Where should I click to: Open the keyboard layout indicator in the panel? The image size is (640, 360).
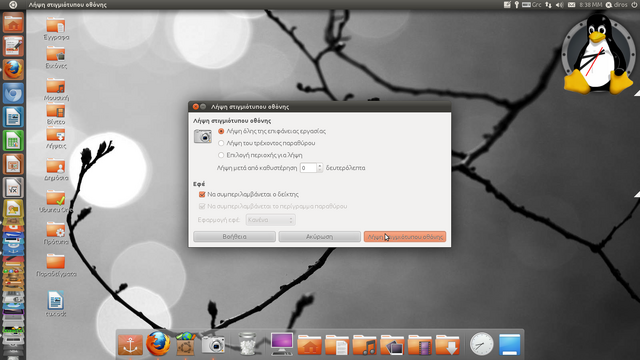click(x=531, y=5)
